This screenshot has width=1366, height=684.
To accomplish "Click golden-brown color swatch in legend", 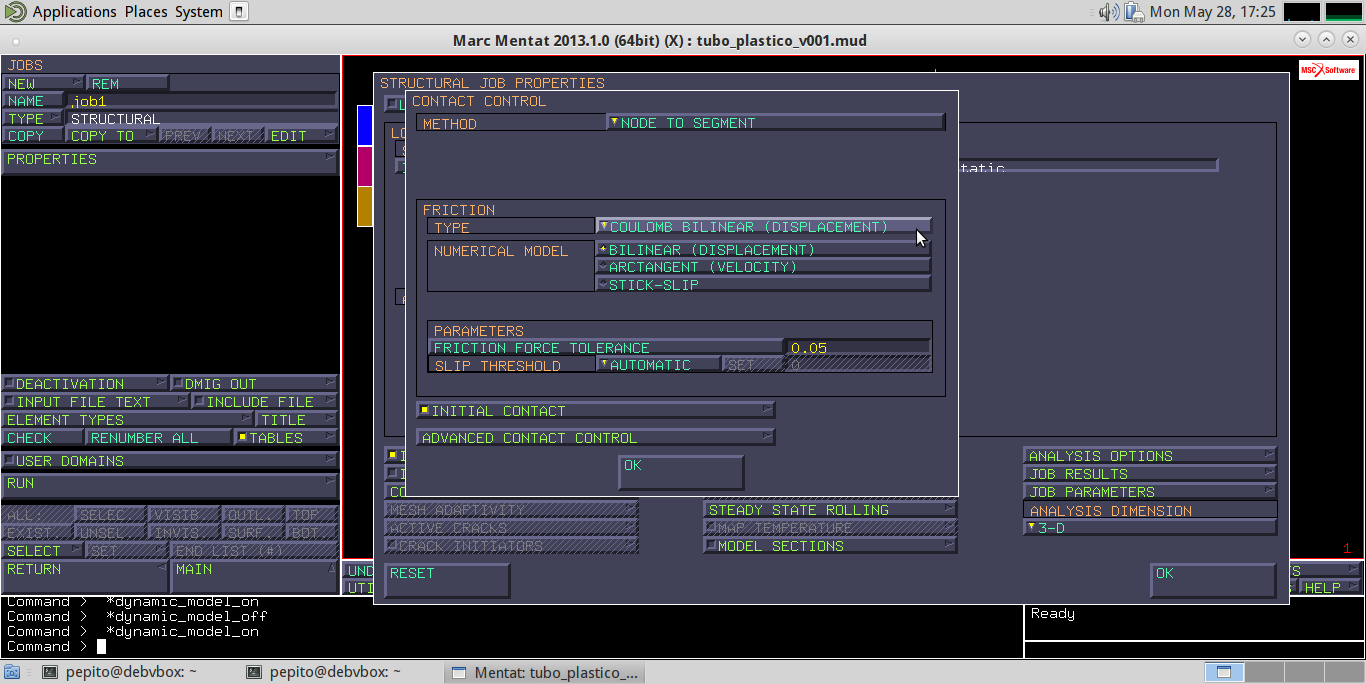I will point(365,207).
